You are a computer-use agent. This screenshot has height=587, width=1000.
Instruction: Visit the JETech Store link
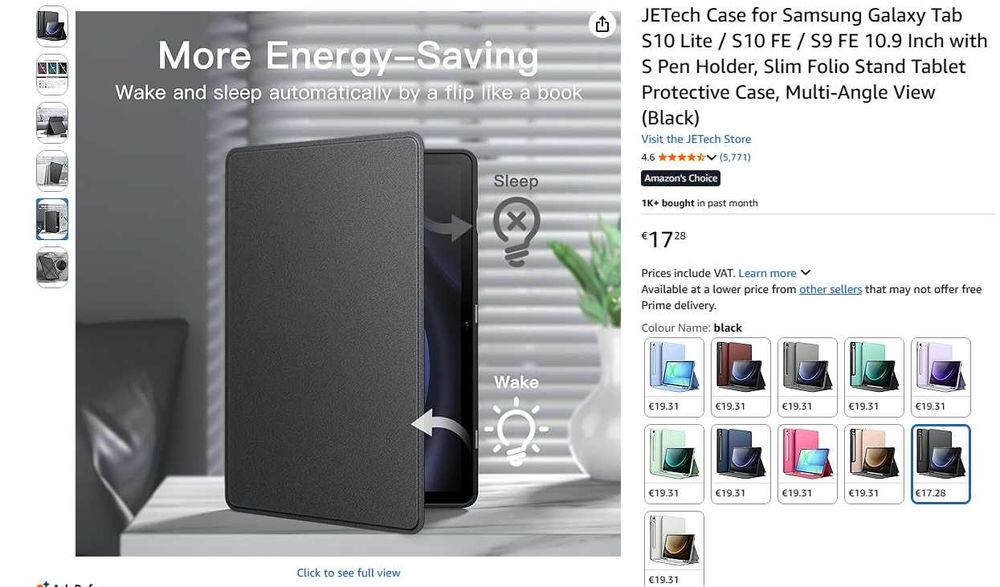coord(696,139)
